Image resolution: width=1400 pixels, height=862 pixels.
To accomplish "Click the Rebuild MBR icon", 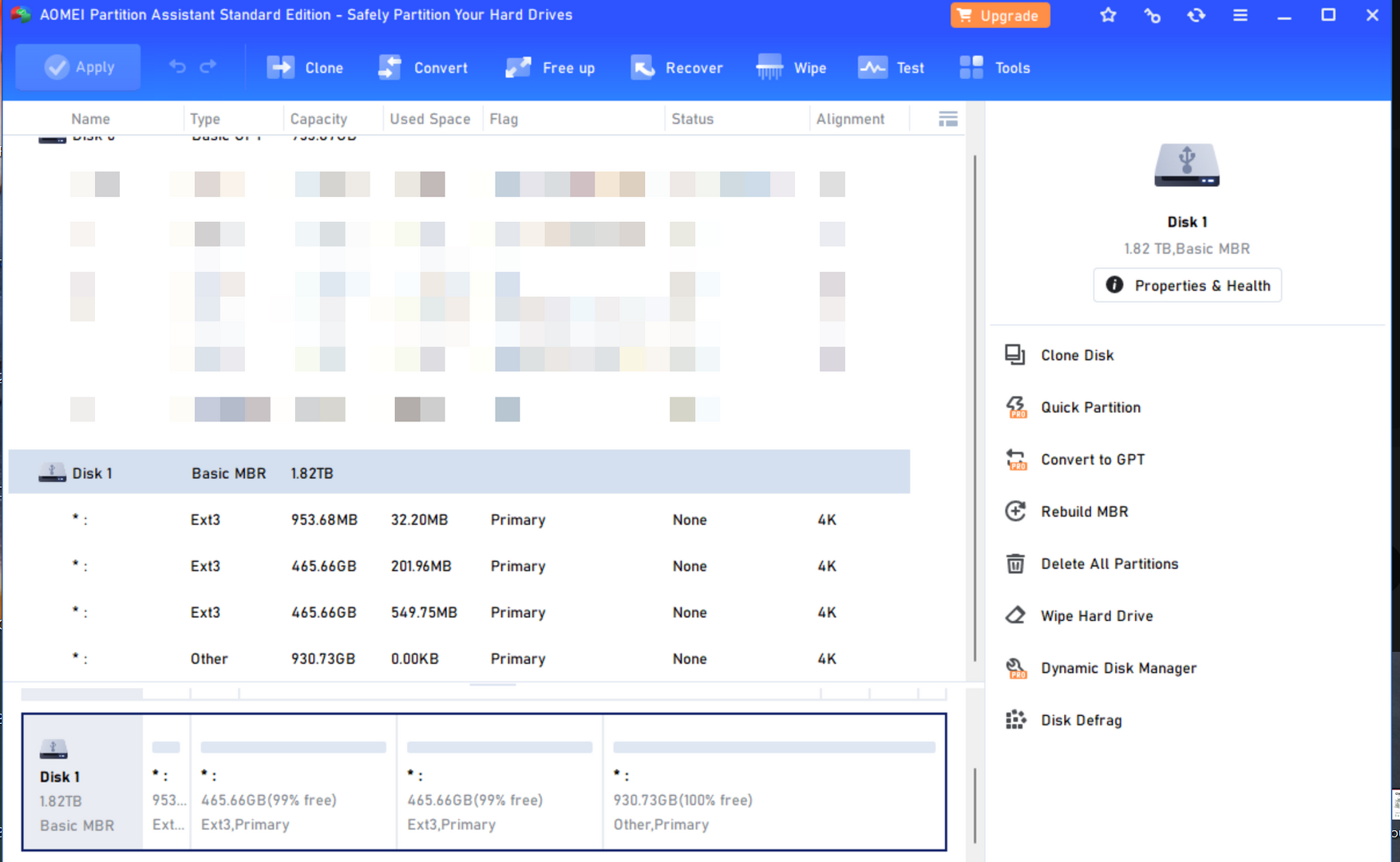I will tap(1015, 511).
